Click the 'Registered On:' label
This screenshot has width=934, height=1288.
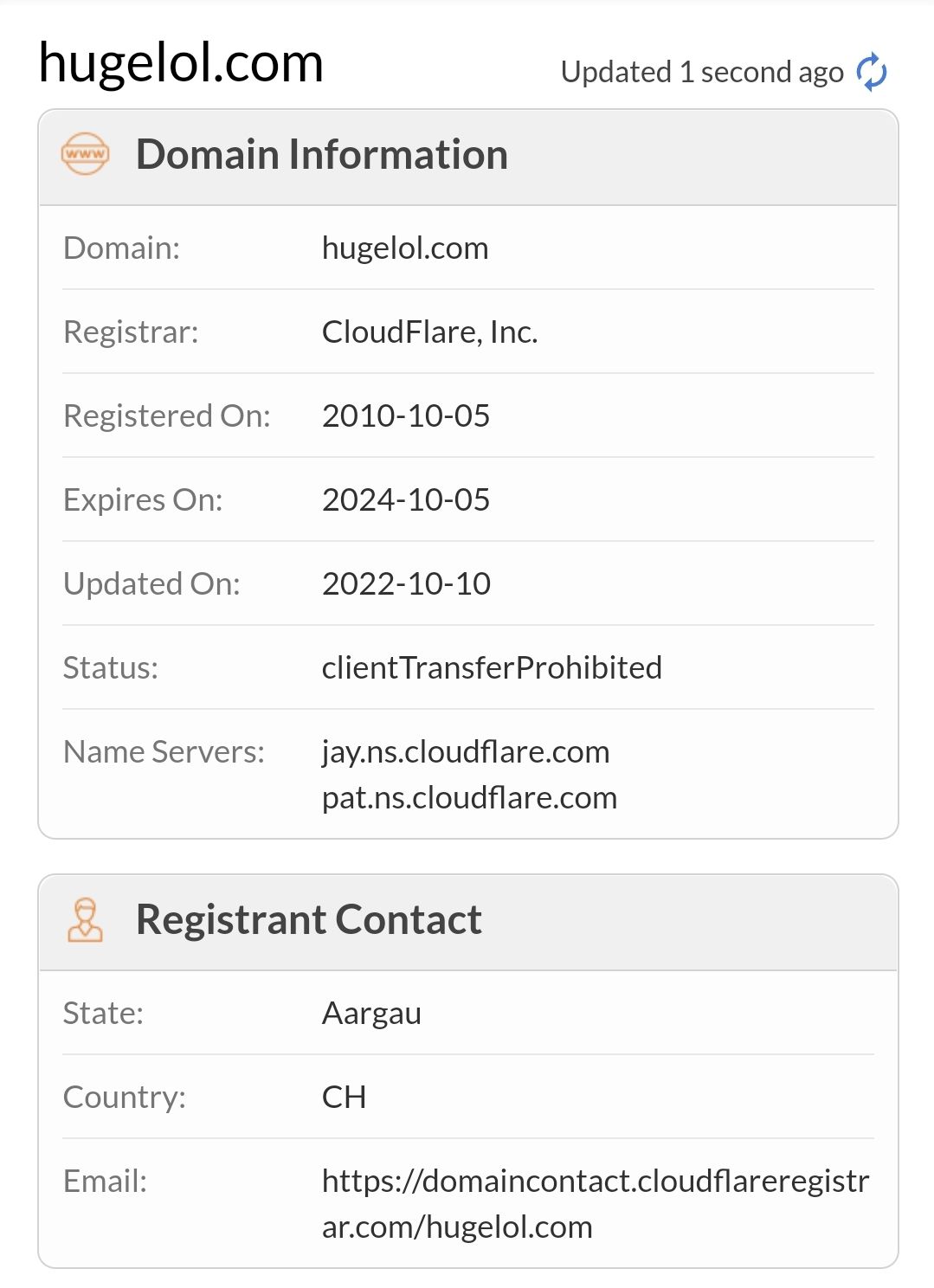167,416
